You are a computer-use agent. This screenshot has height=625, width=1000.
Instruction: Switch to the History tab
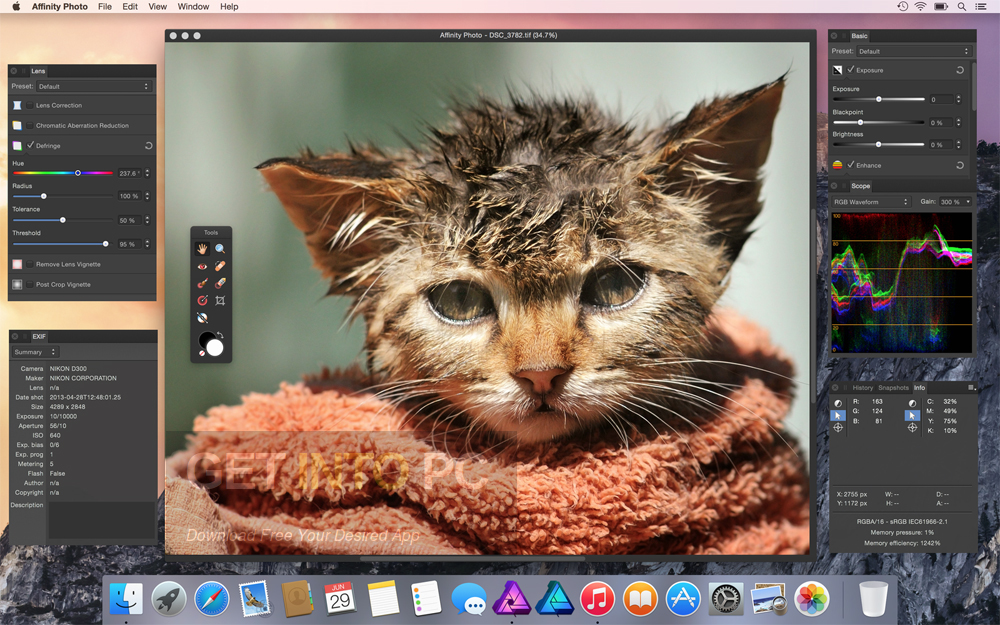coord(862,387)
